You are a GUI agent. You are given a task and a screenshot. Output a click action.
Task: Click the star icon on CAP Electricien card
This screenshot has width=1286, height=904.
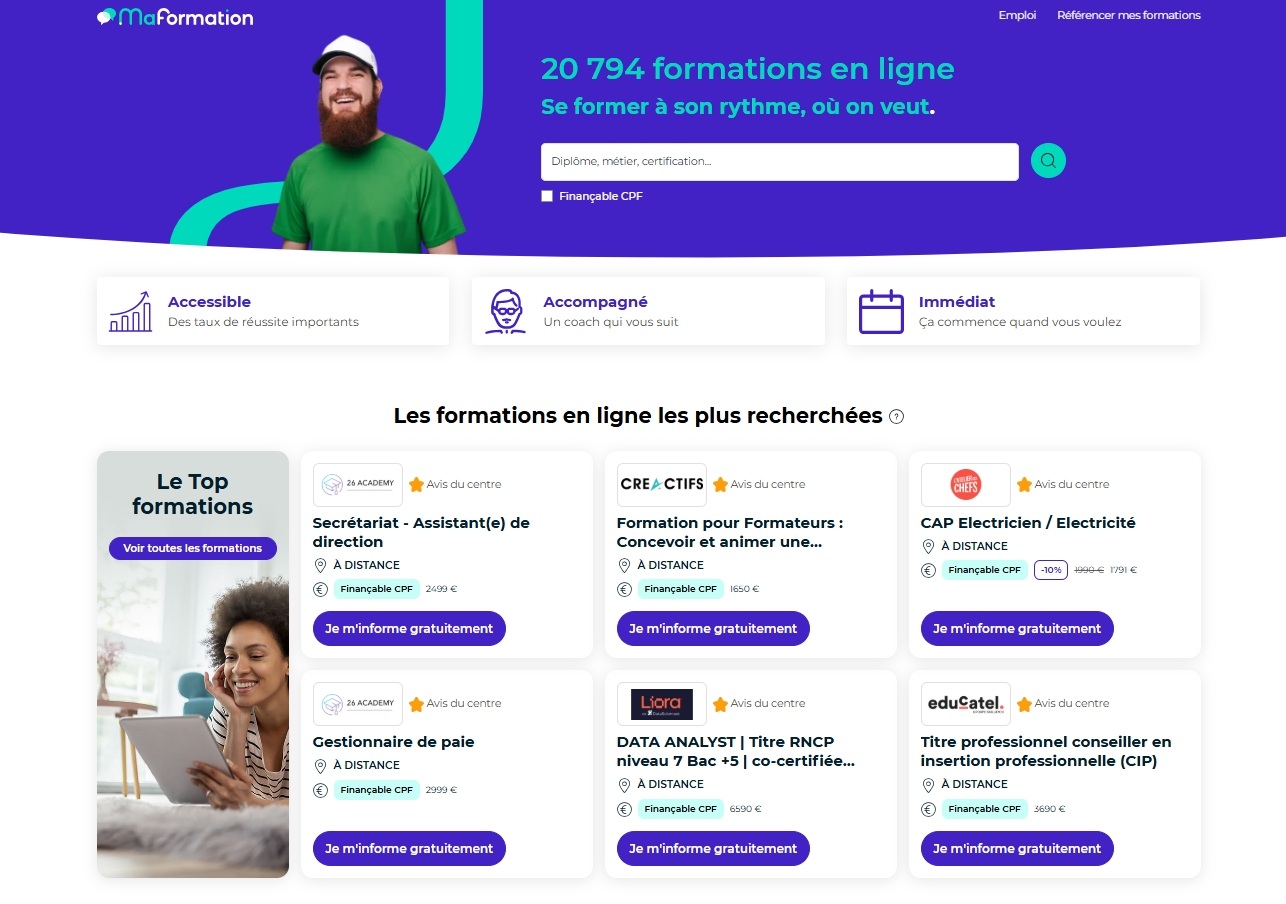click(1024, 484)
